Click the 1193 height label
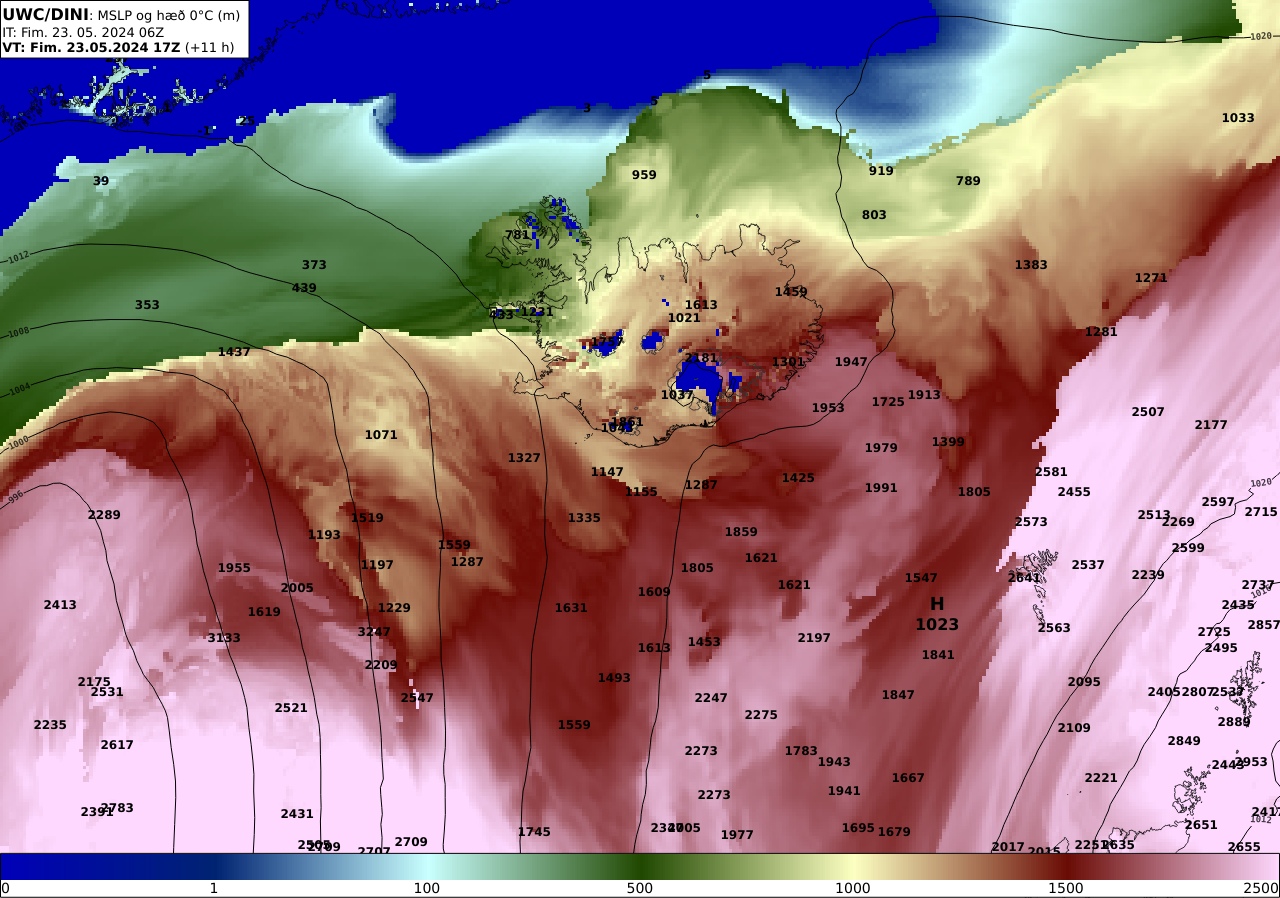The height and width of the screenshot is (898, 1280). pyautogui.click(x=324, y=535)
